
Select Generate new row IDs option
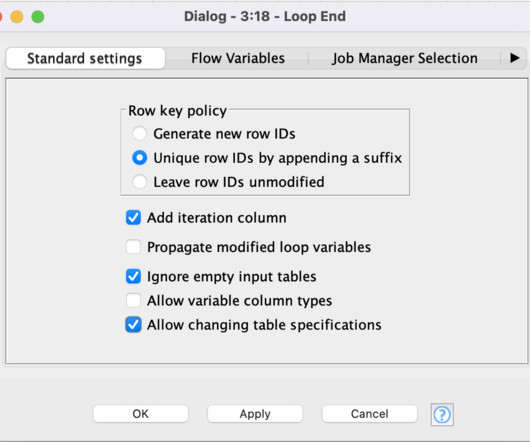(x=139, y=133)
